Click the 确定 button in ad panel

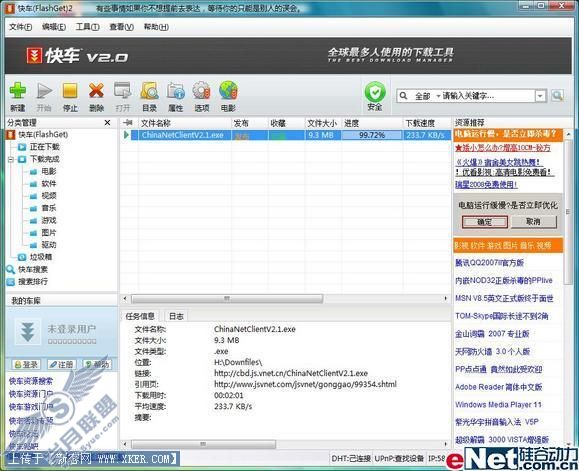pos(484,222)
